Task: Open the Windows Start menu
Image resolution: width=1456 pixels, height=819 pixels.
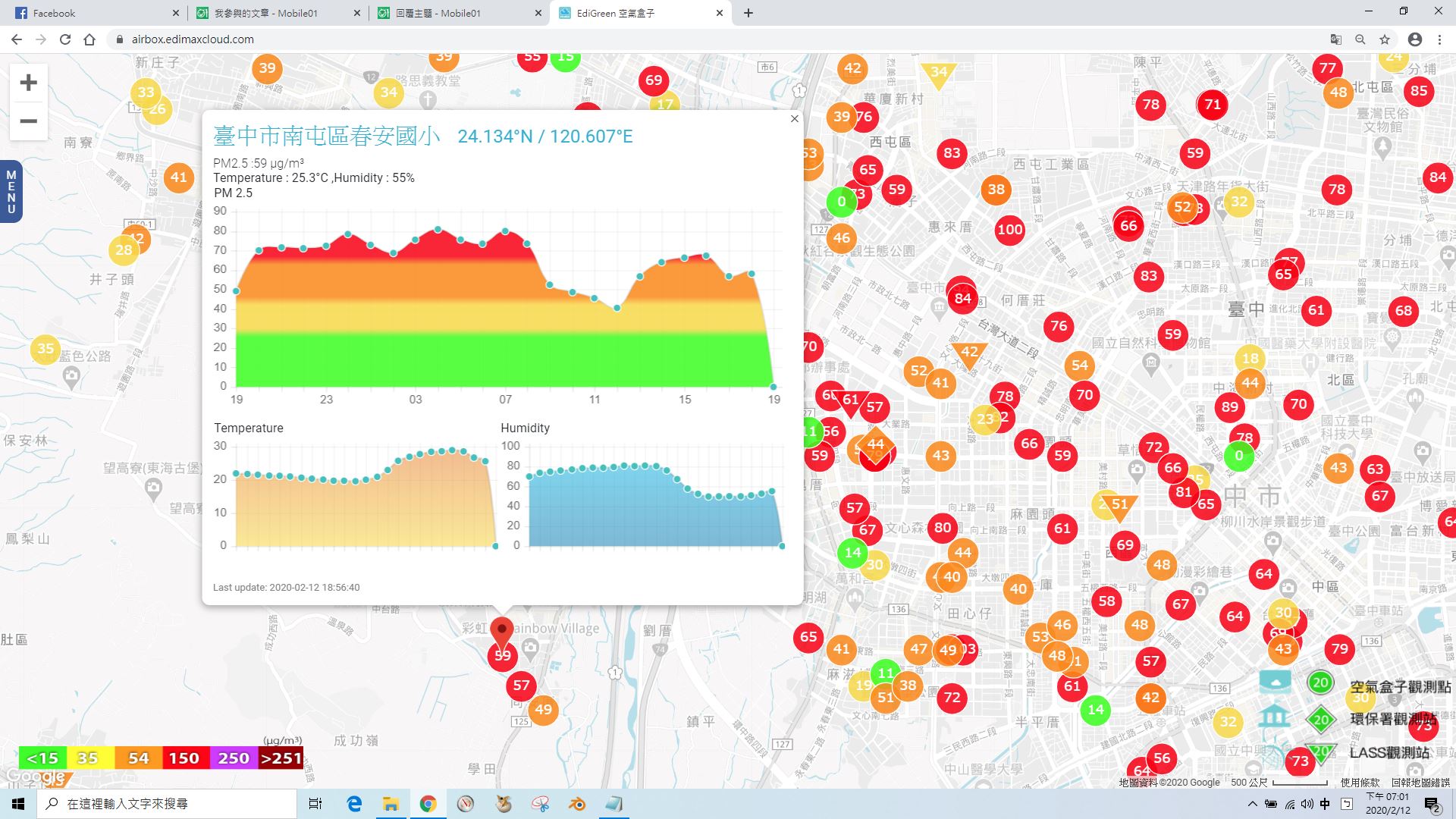Action: (18, 804)
